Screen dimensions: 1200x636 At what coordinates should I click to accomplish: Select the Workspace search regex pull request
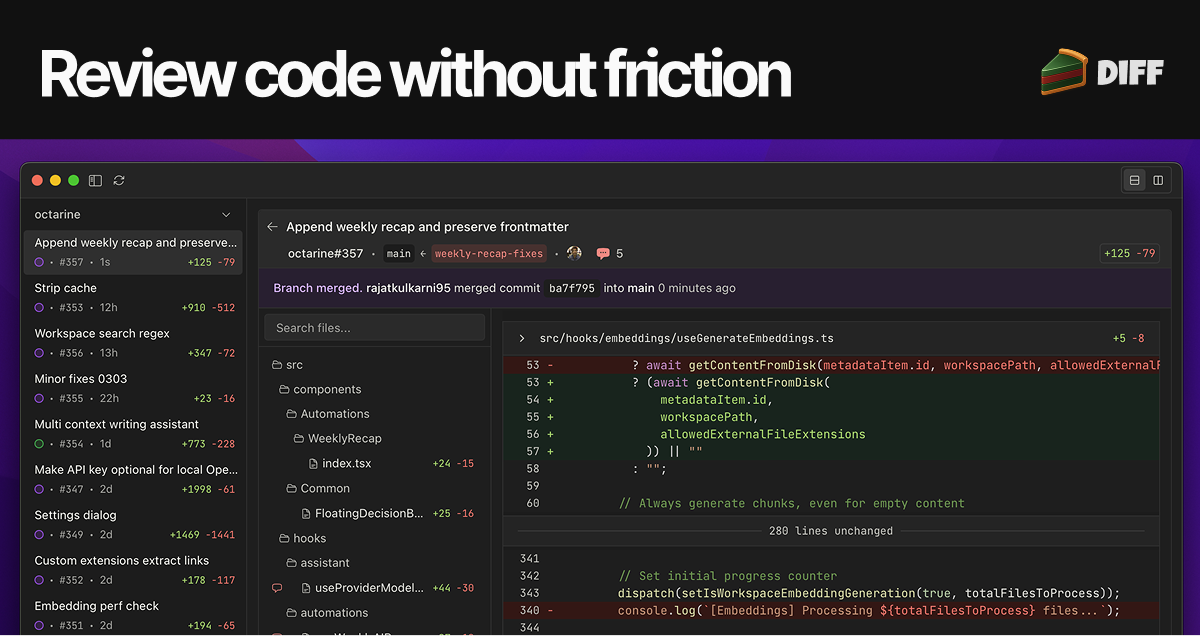(132, 343)
